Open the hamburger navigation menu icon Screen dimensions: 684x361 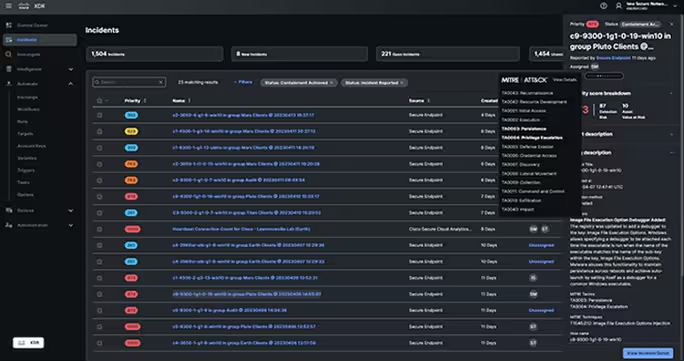pos(9,6)
